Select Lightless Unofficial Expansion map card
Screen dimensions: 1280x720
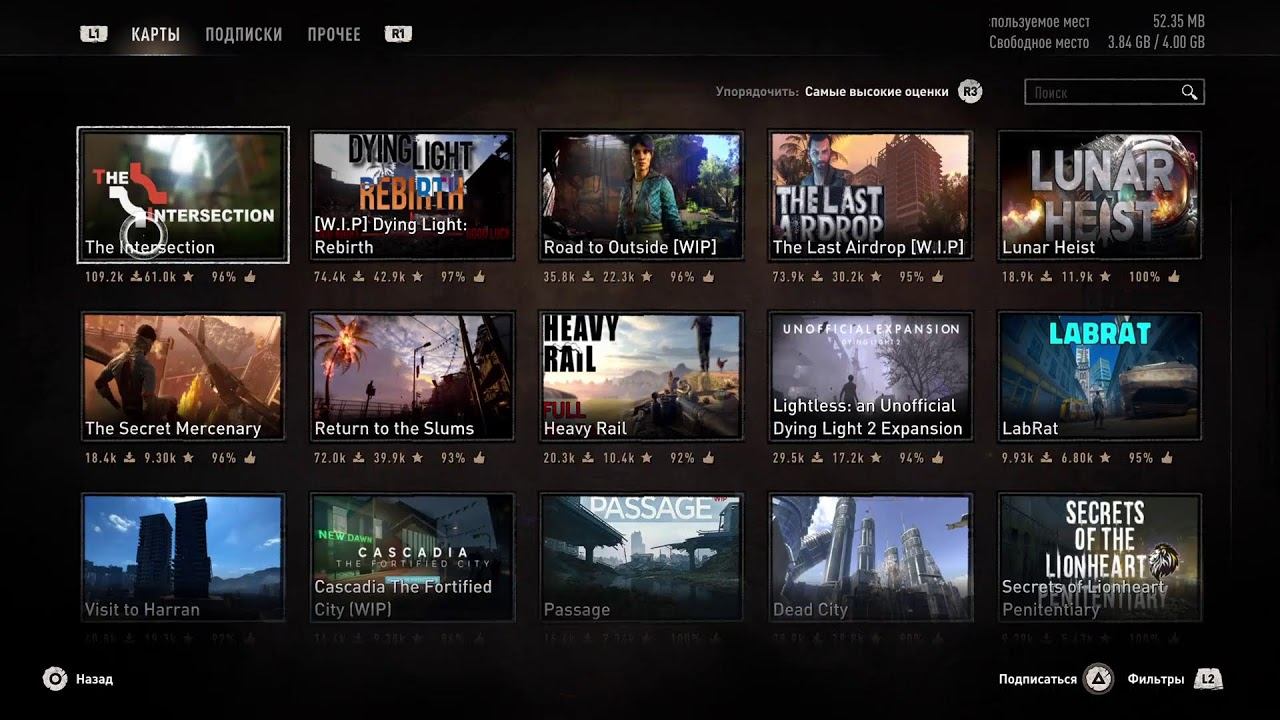(870, 376)
